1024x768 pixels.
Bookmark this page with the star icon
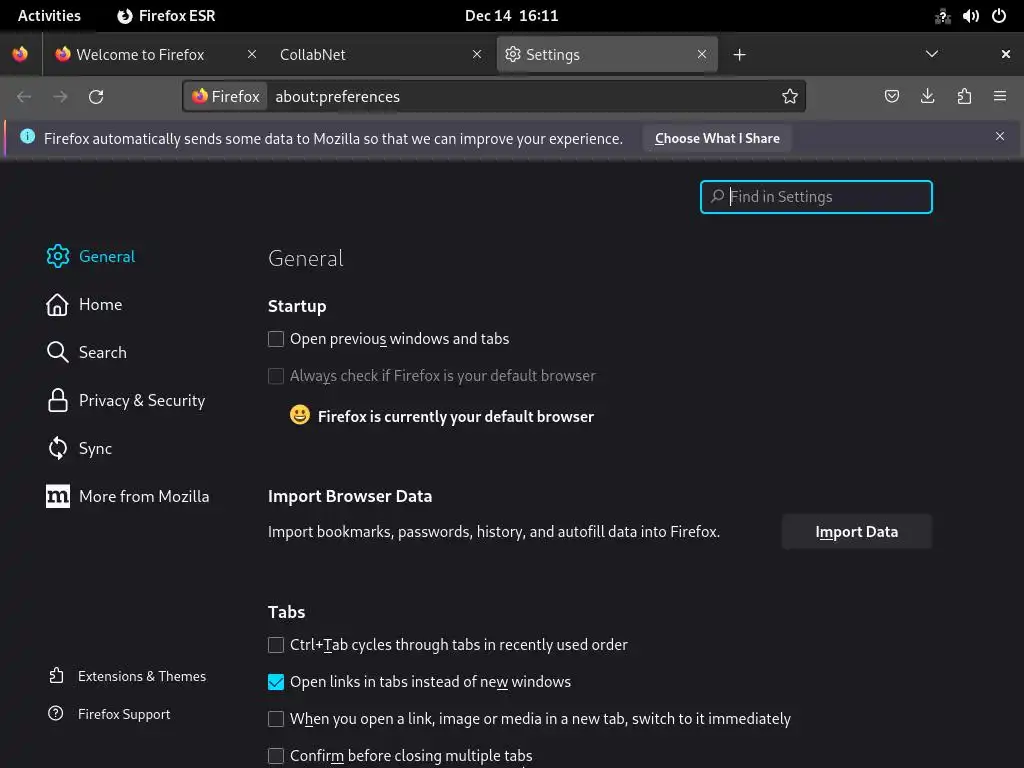[790, 97]
